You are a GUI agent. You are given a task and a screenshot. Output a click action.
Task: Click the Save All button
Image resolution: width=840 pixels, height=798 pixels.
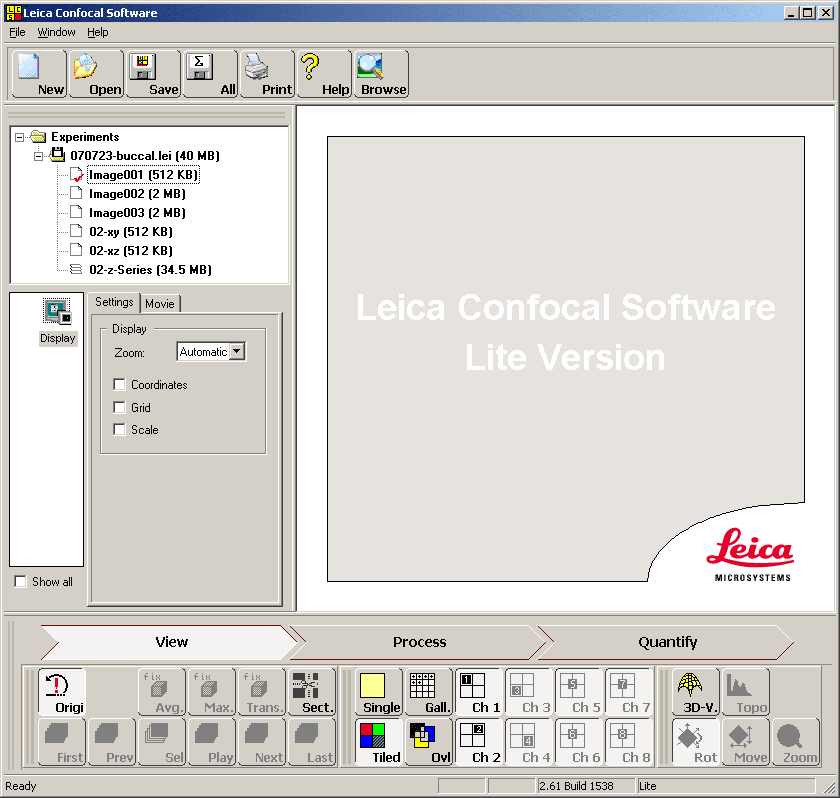pyautogui.click(x=210, y=74)
